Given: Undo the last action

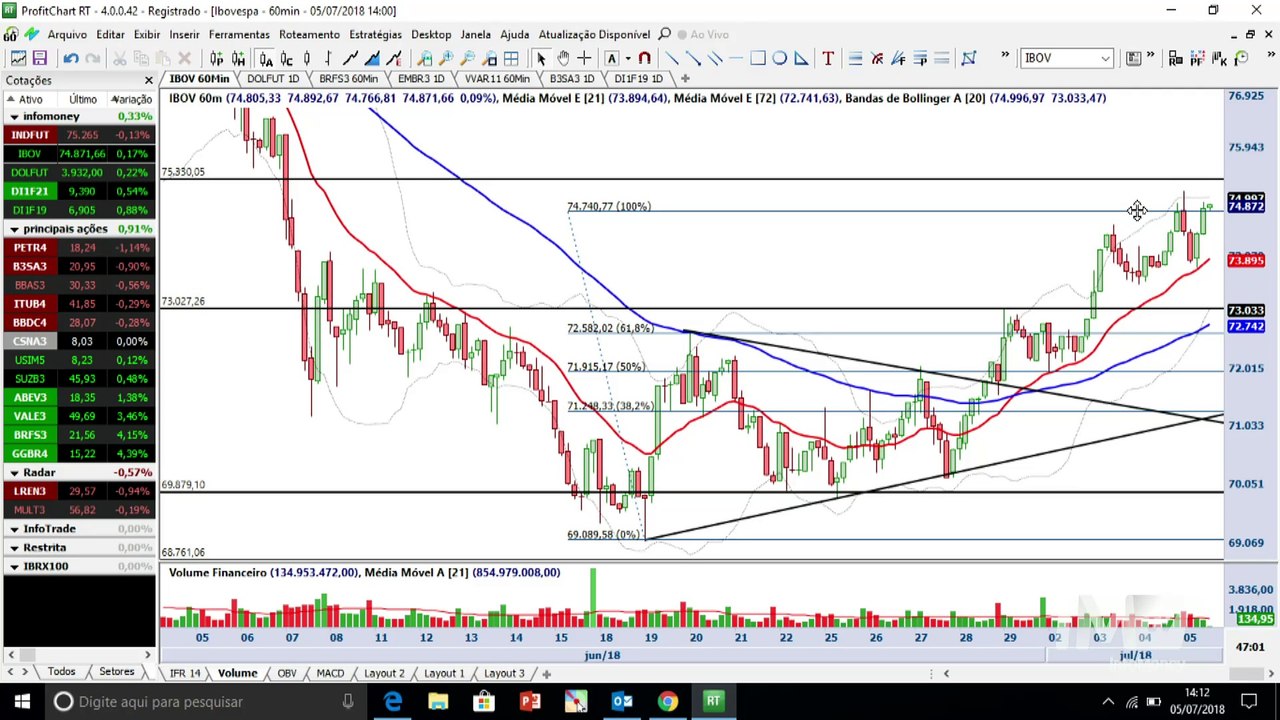Looking at the screenshot, I should tap(71, 59).
